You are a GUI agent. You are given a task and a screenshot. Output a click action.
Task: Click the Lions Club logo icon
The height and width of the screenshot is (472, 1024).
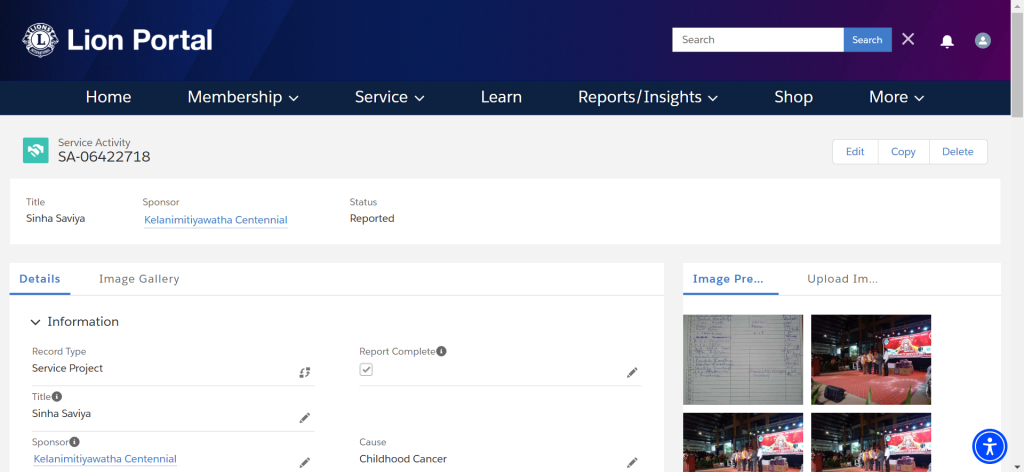pyautogui.click(x=40, y=40)
